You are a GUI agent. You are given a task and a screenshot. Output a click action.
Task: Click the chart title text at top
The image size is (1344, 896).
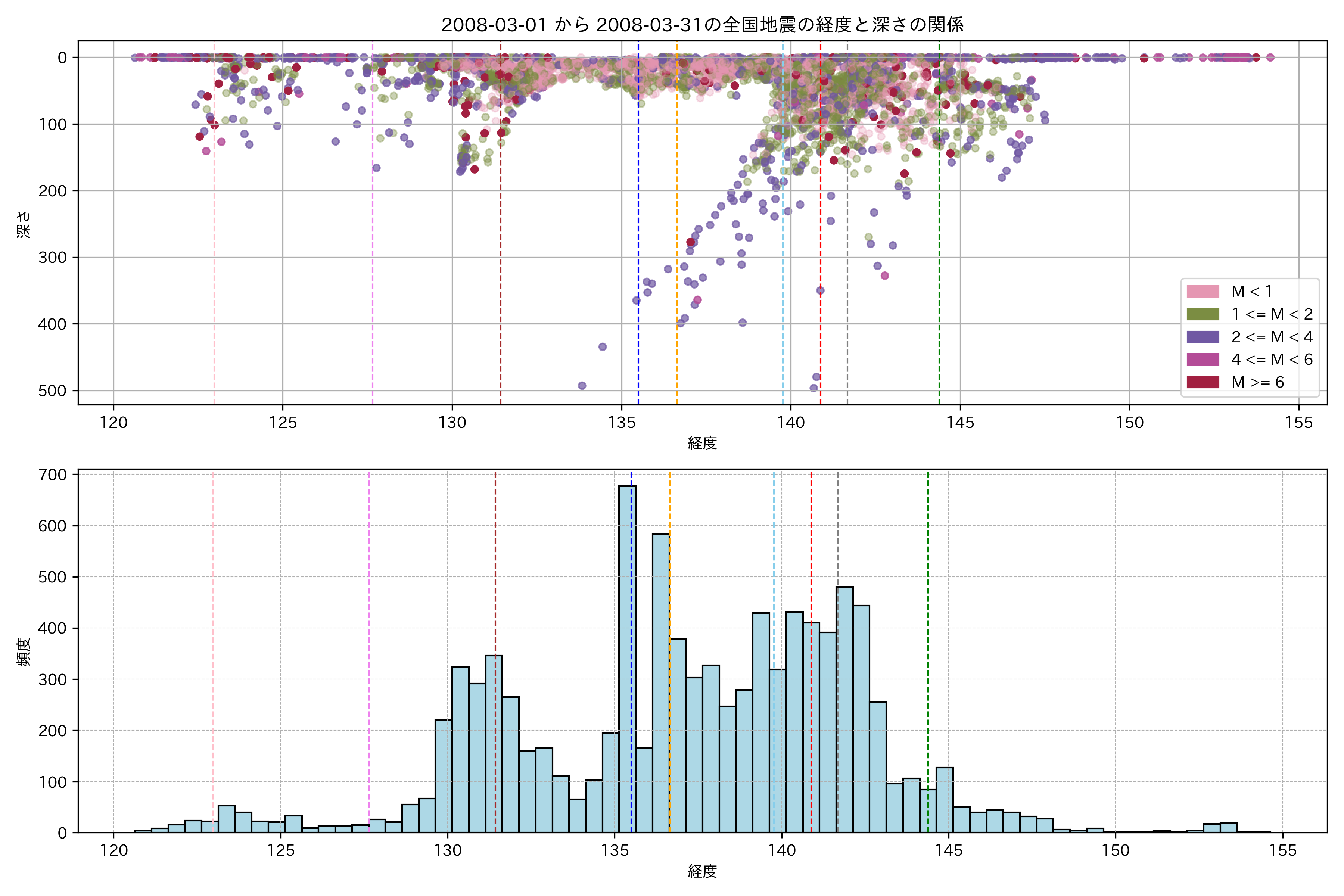click(x=702, y=25)
